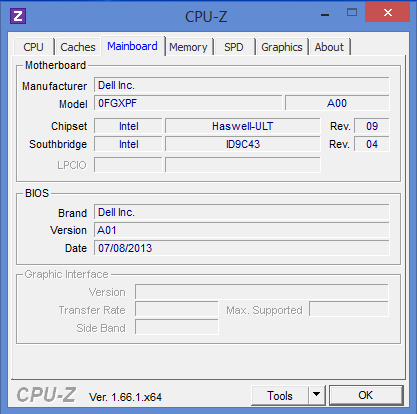Click the BIOS Date 07/08/2013 value
The image size is (417, 414).
242,248
